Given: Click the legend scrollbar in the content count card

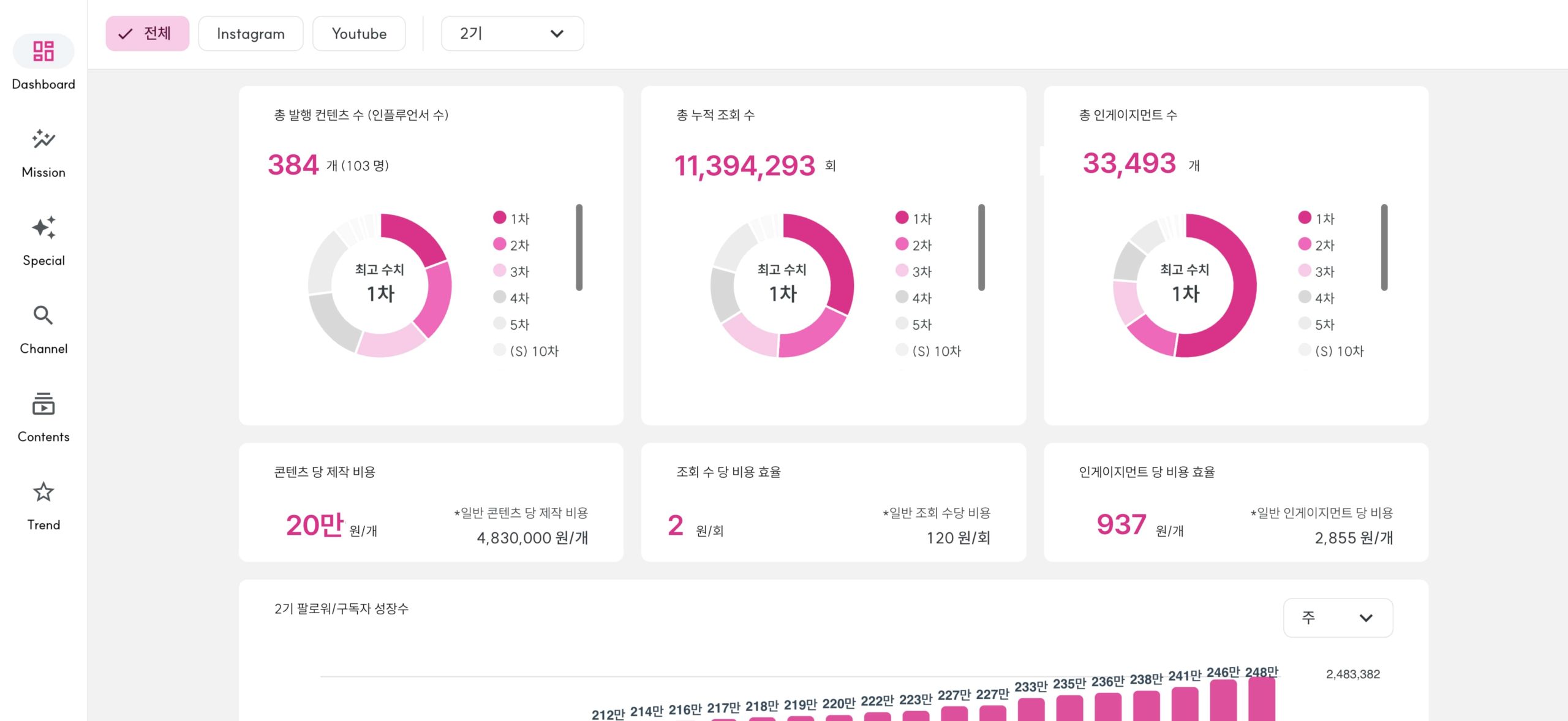Looking at the screenshot, I should coord(579,247).
